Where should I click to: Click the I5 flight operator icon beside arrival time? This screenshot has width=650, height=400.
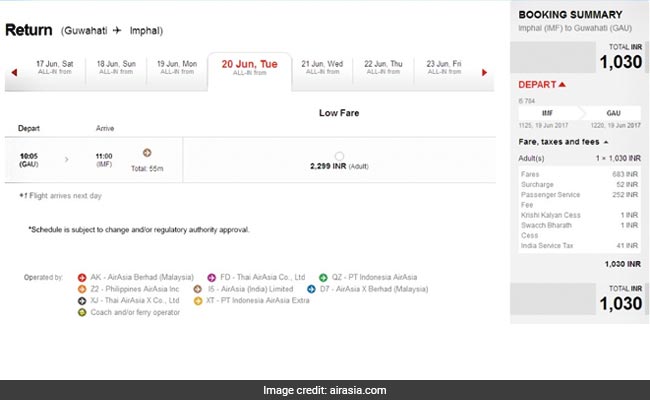coord(147,153)
